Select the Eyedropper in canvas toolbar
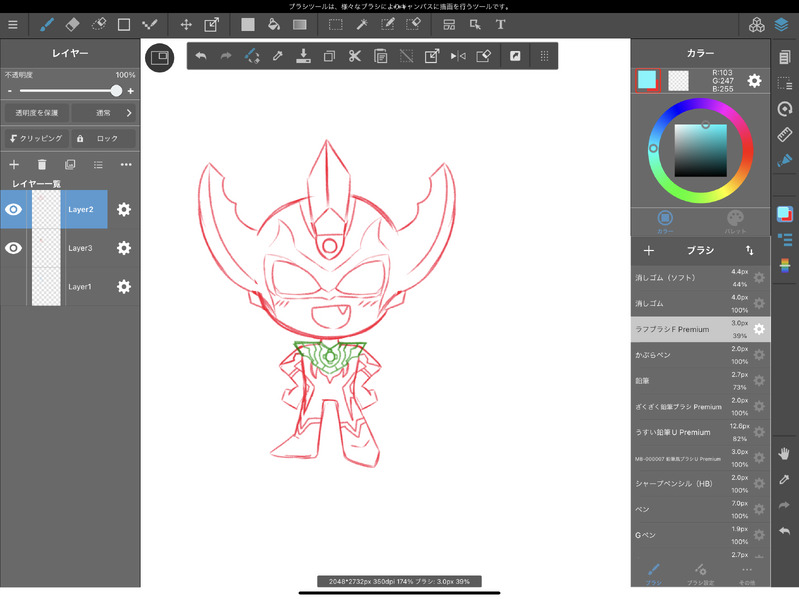 pyautogui.click(x=278, y=56)
